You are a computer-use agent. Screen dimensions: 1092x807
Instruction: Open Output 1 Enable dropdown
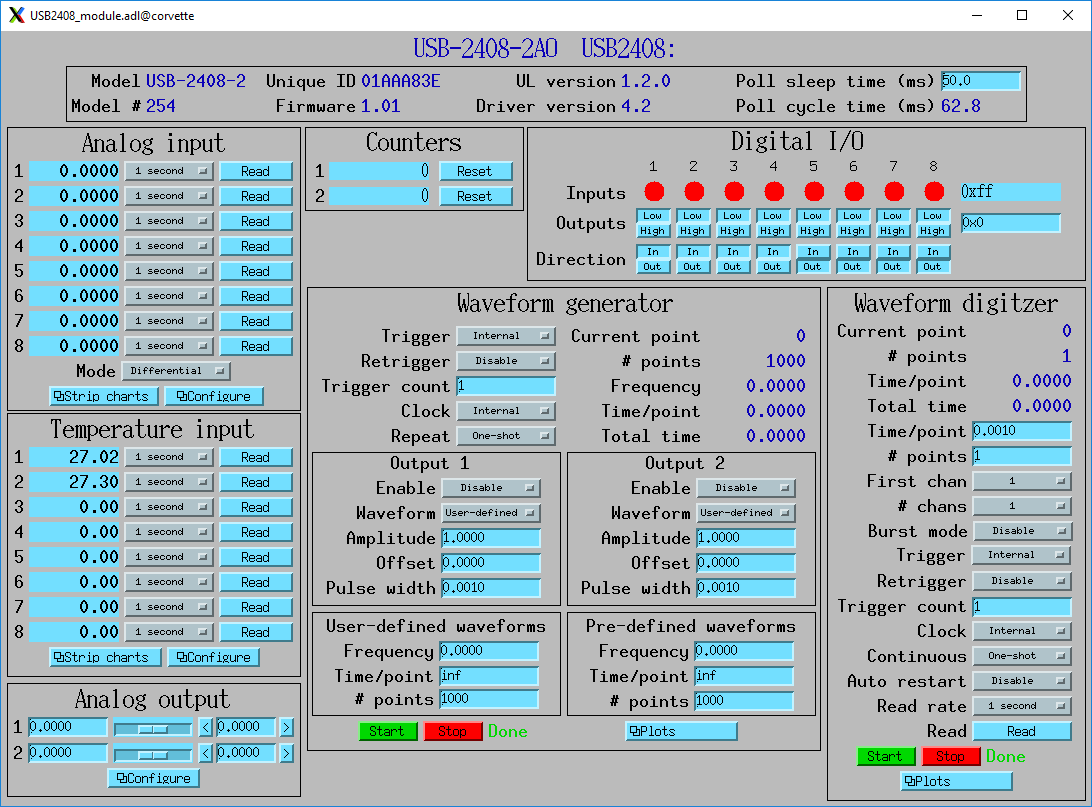tap(491, 487)
